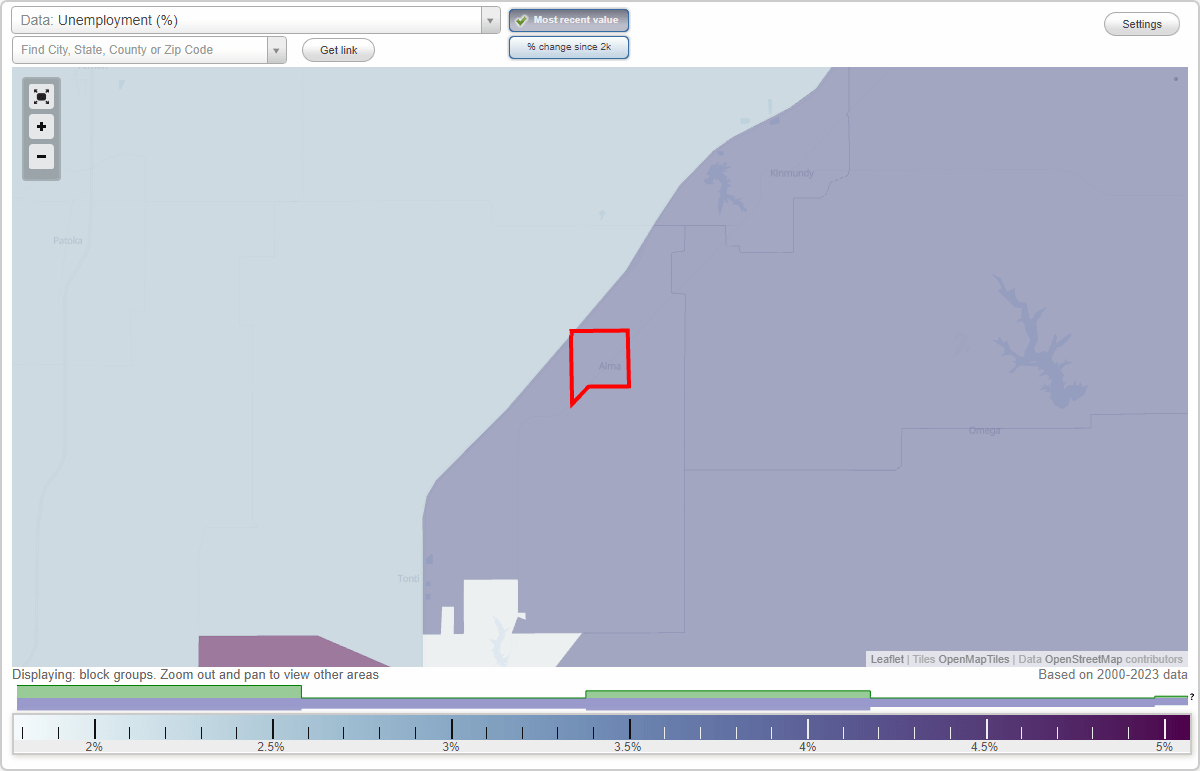Open the OpenMapTiles attribution link

[974, 659]
